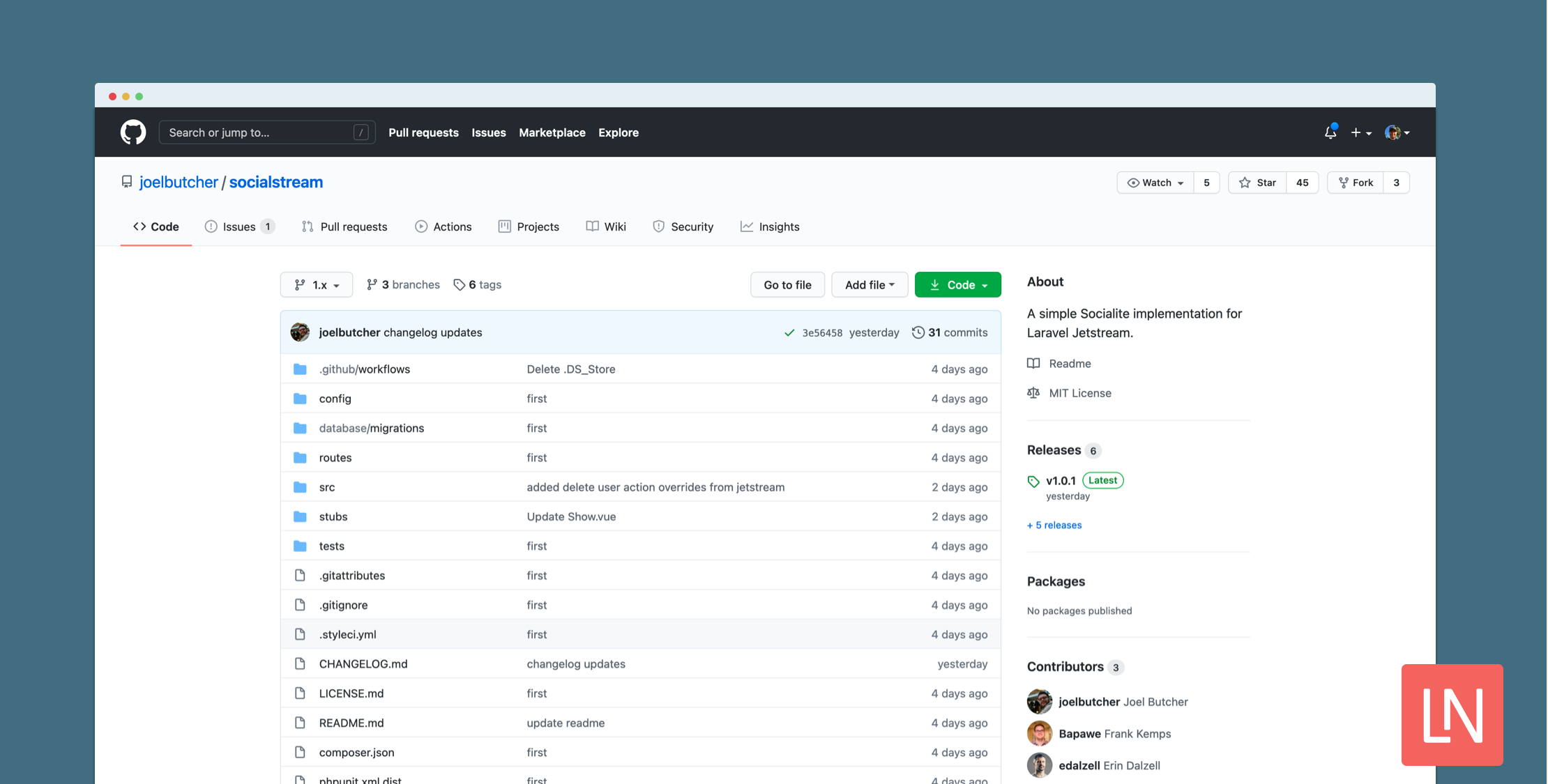Open the .github/workflows folder
The image size is (1548, 784).
(x=365, y=369)
